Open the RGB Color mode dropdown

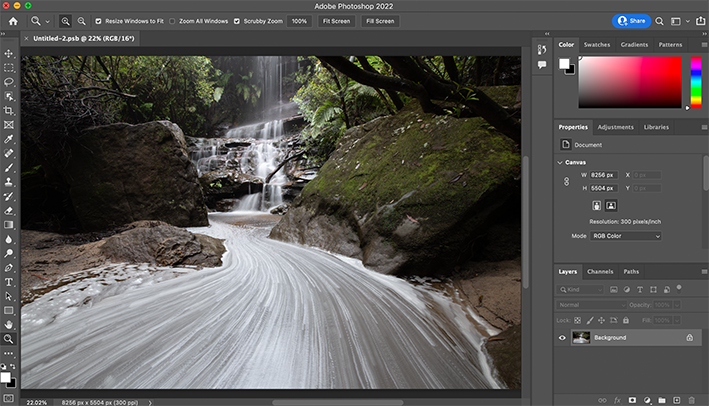point(625,236)
